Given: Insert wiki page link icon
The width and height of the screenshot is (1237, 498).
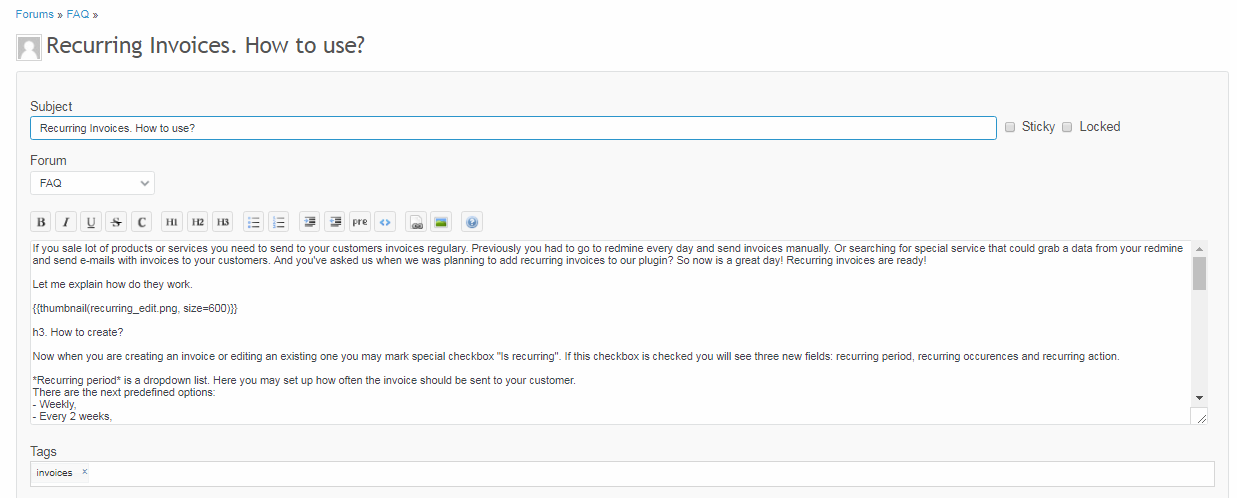Looking at the screenshot, I should [x=416, y=222].
